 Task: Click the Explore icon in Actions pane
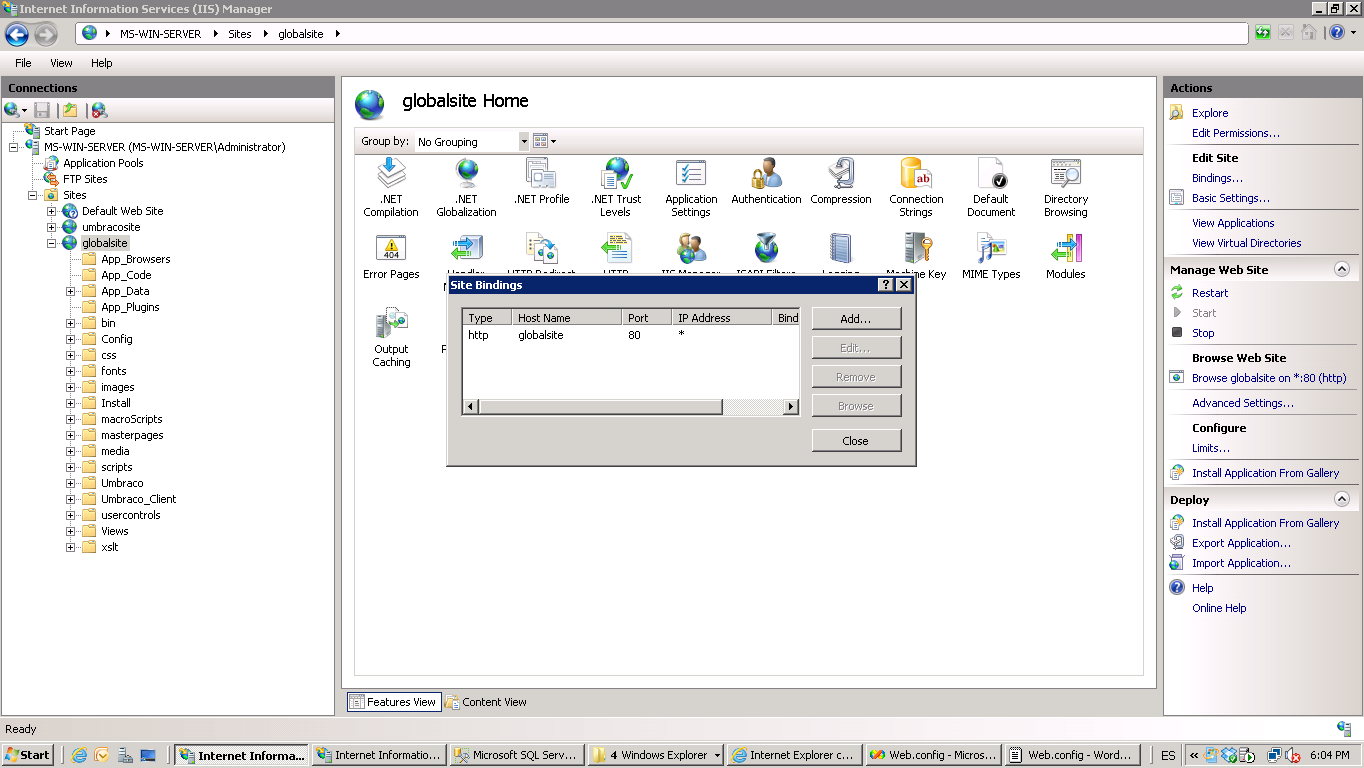[1177, 113]
